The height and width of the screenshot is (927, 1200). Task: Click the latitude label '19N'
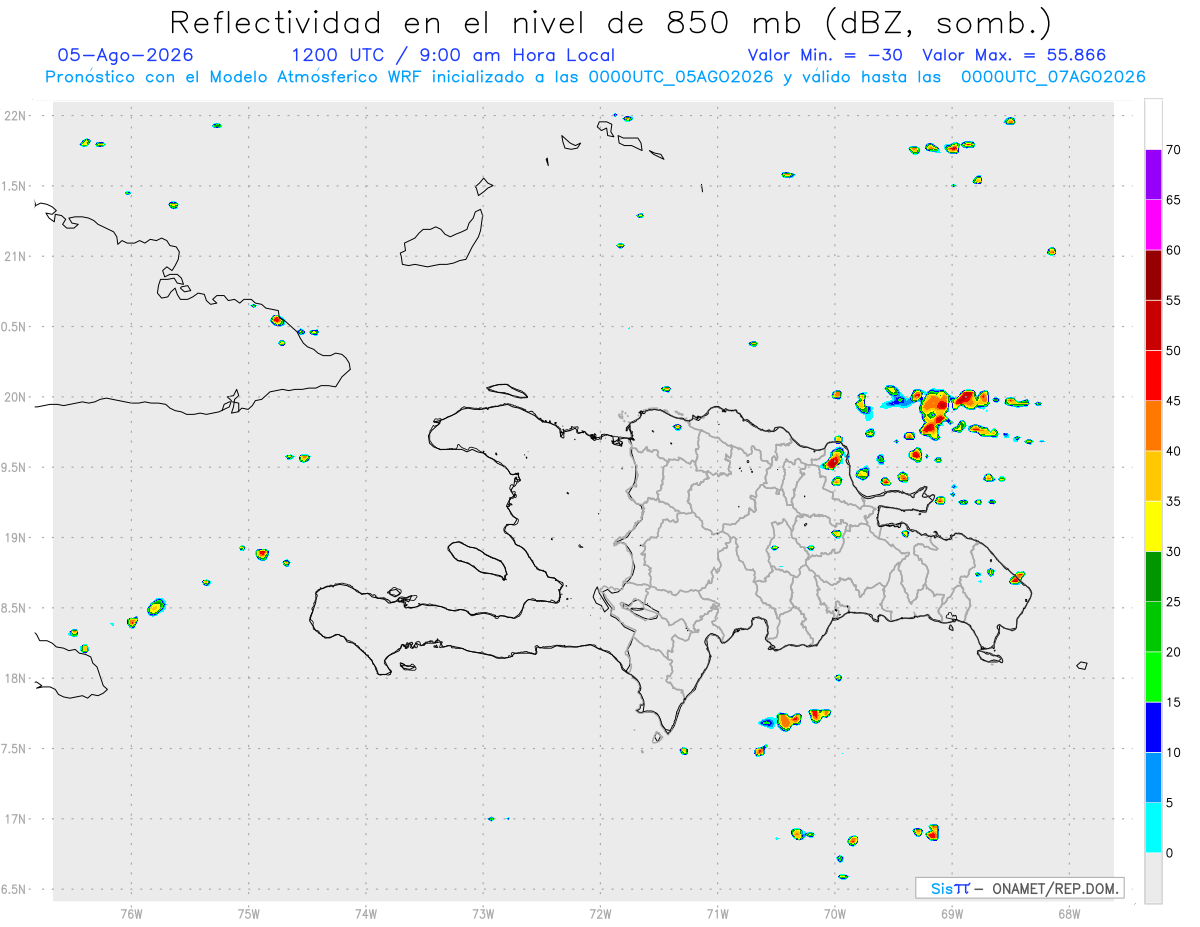click(x=17, y=537)
